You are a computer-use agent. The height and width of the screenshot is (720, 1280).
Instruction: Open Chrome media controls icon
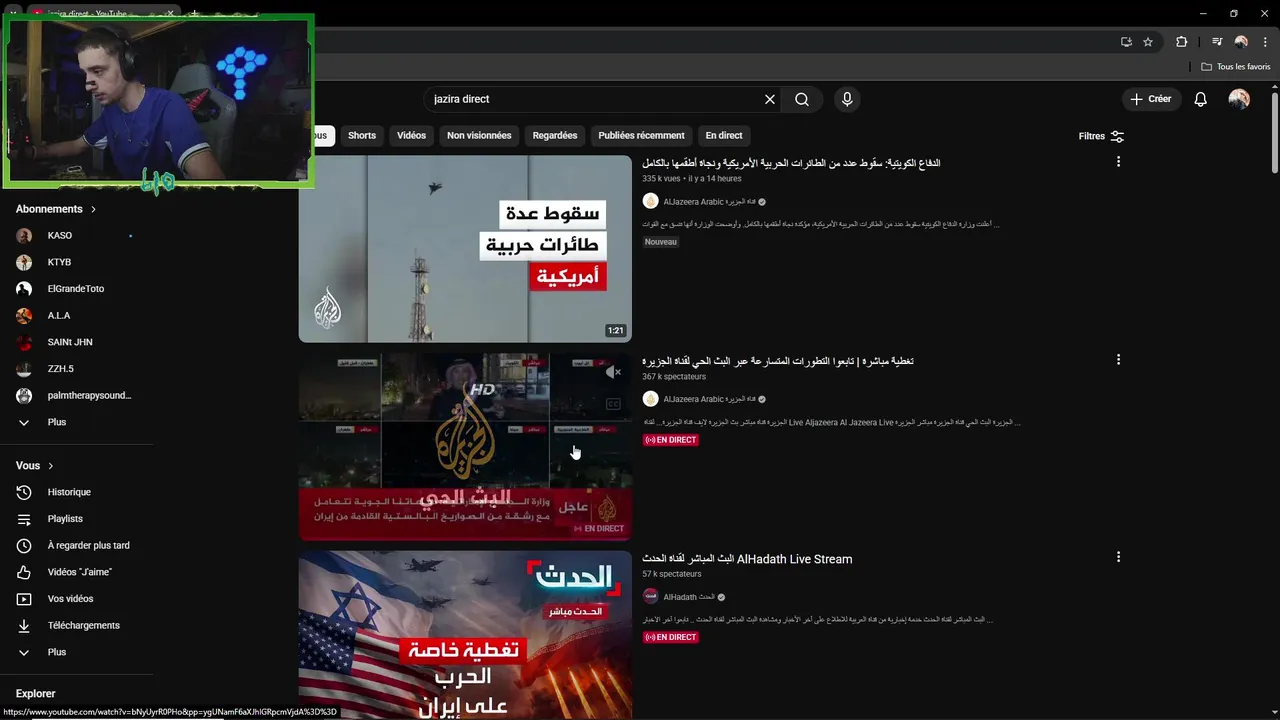pyautogui.click(x=1217, y=42)
